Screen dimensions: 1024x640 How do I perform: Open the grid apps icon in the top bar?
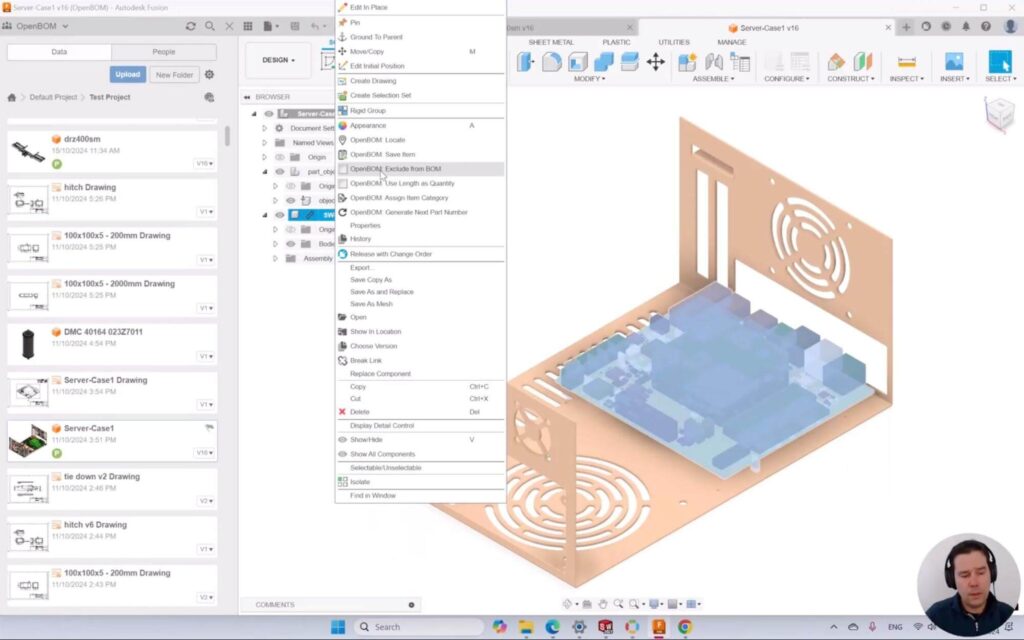[248, 26]
